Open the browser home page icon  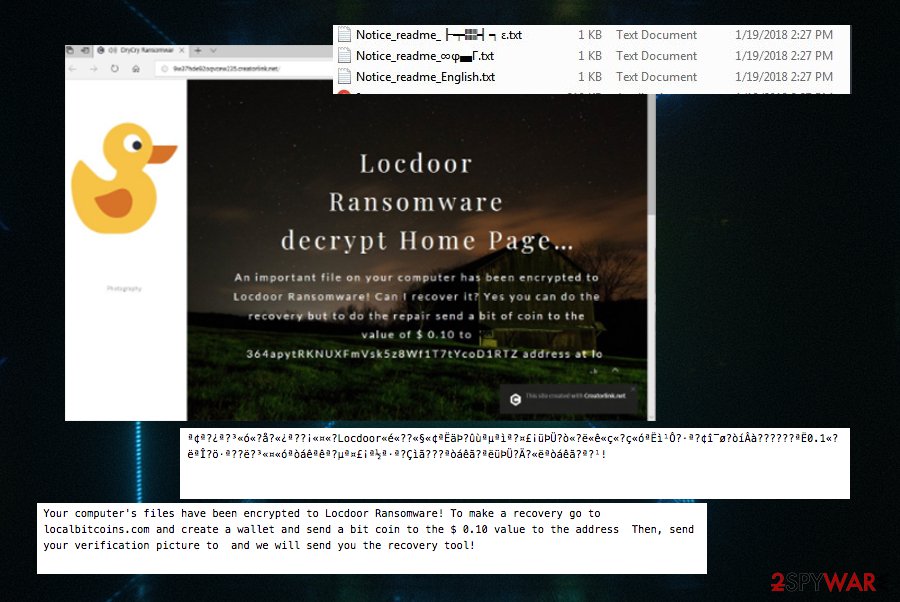click(x=135, y=67)
